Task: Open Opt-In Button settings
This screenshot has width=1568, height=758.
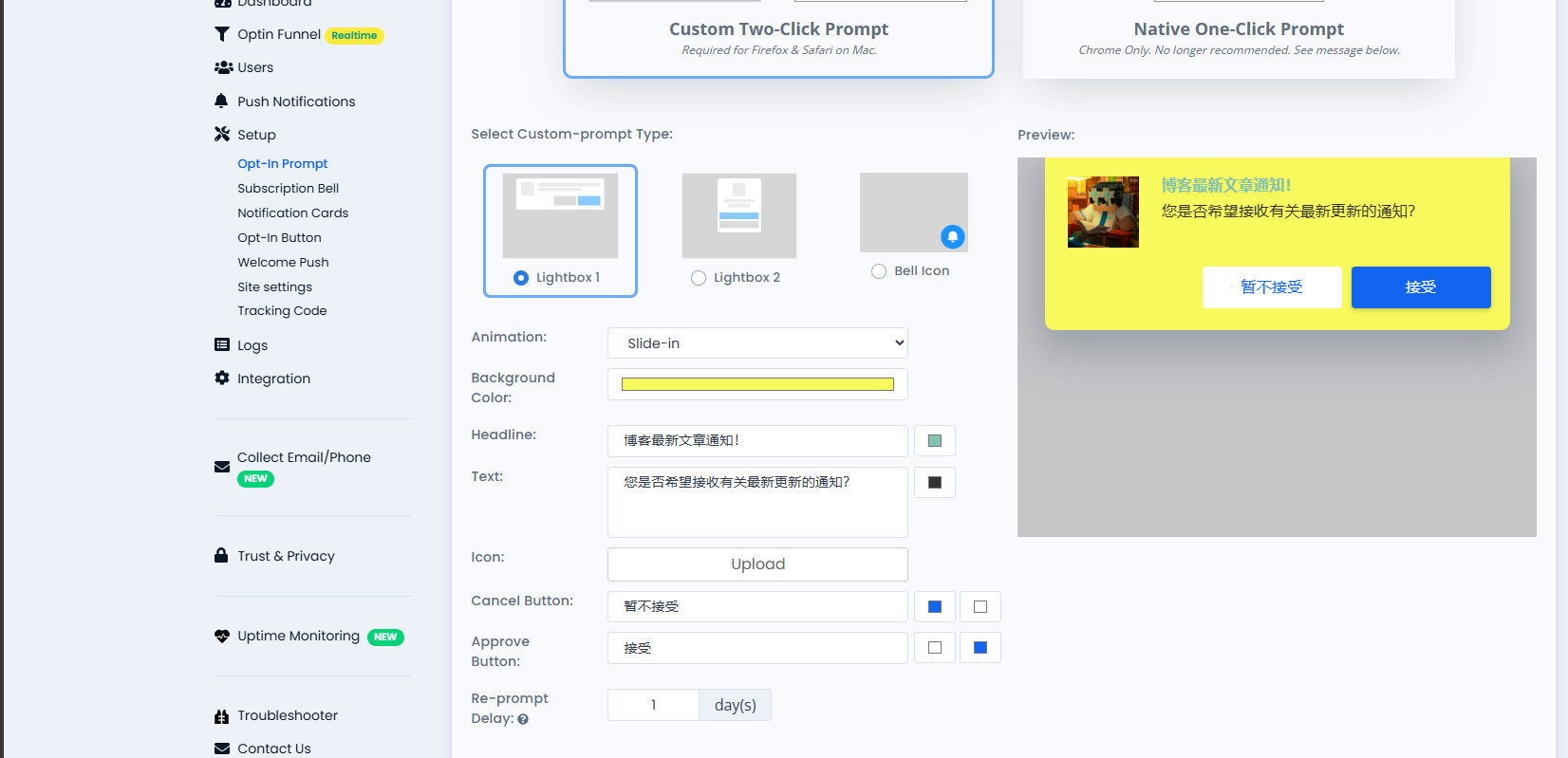Action: (280, 237)
